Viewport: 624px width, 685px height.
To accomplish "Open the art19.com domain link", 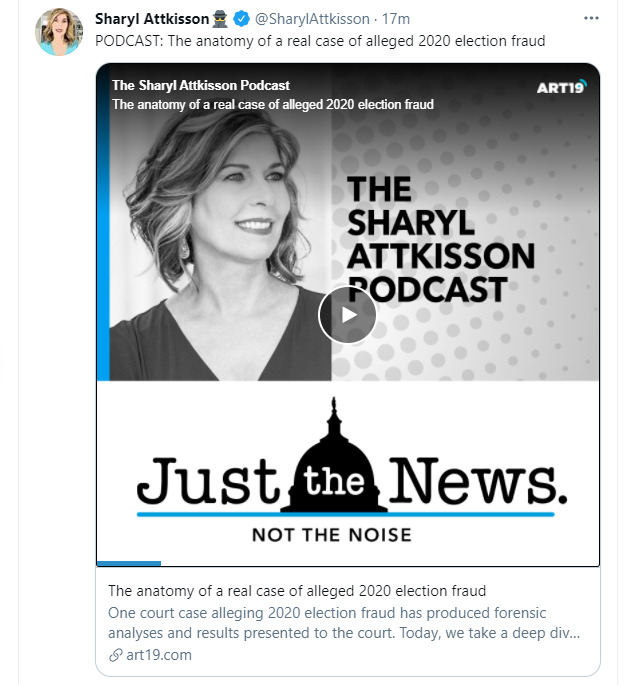I will pyautogui.click(x=159, y=655).
